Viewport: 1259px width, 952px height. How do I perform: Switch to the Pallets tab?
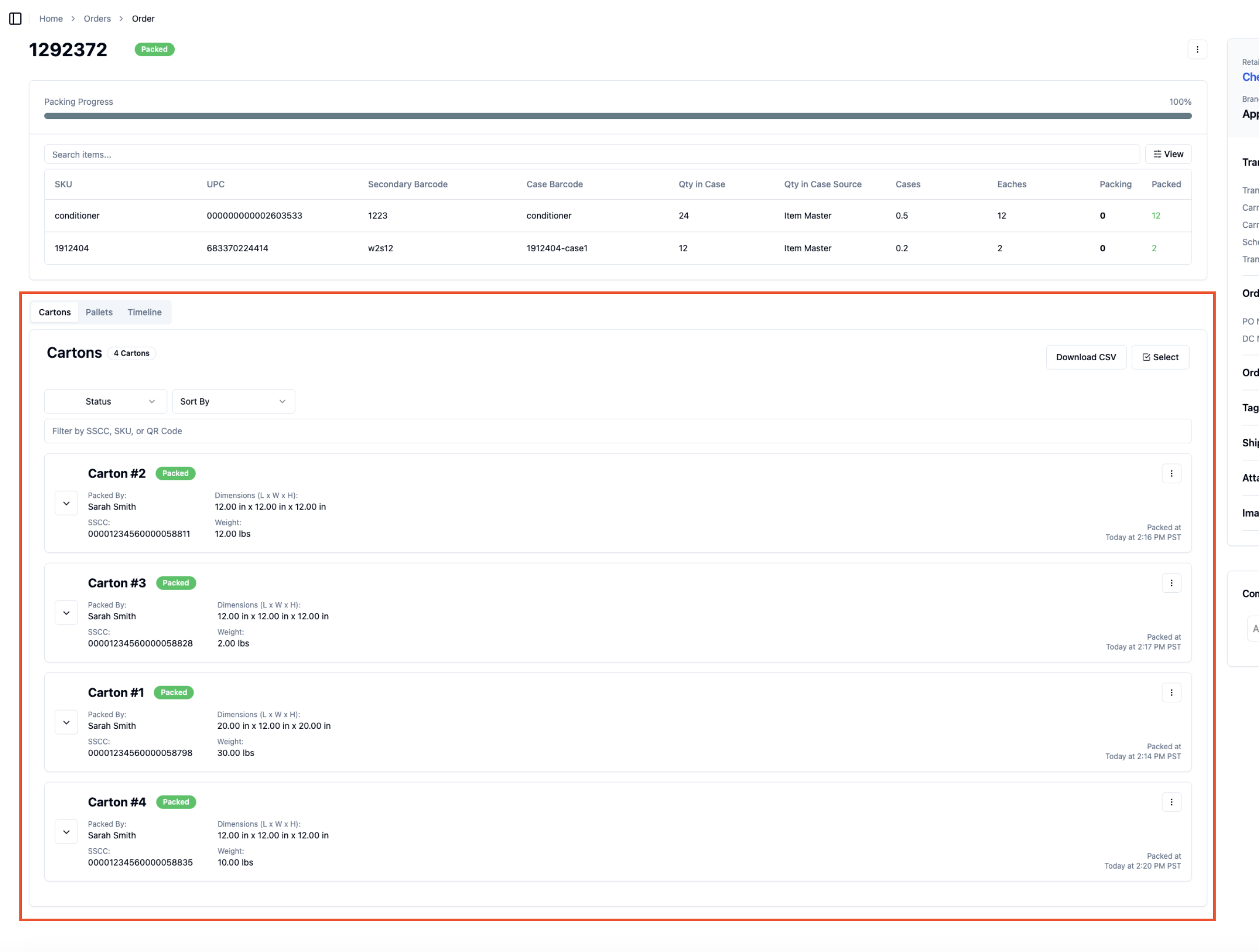(x=99, y=312)
